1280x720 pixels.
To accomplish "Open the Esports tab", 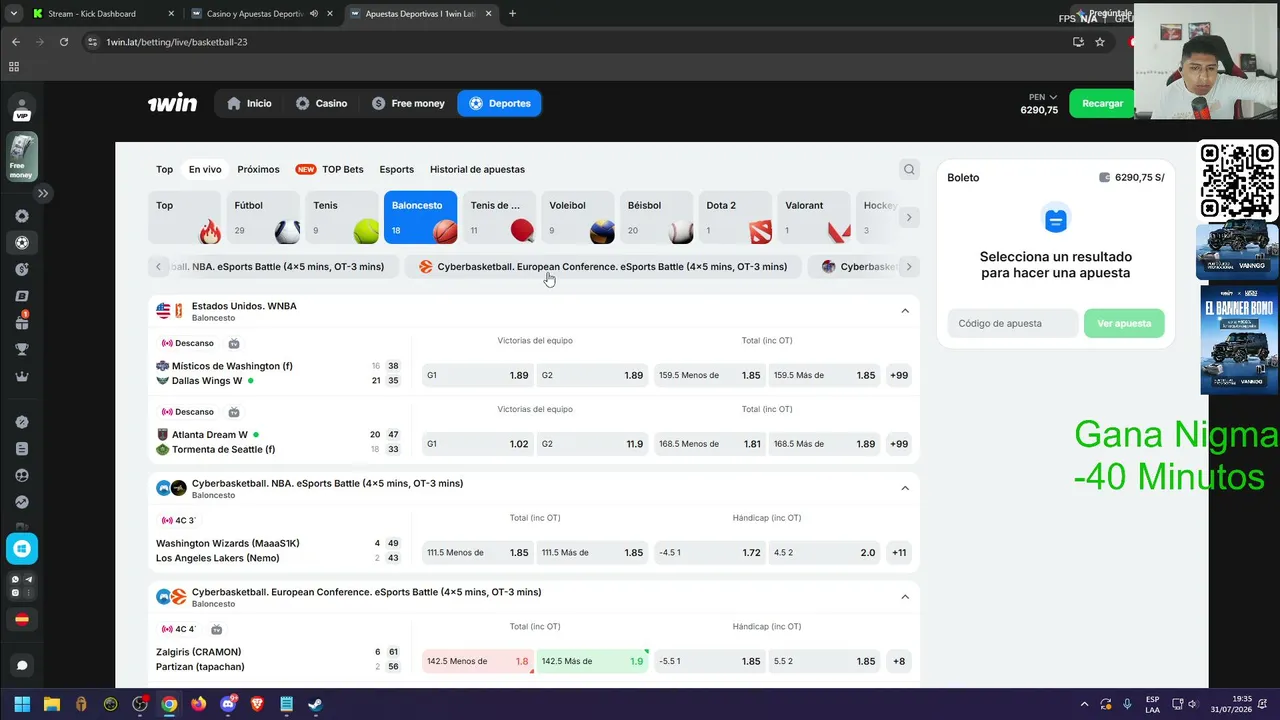I will pos(396,169).
